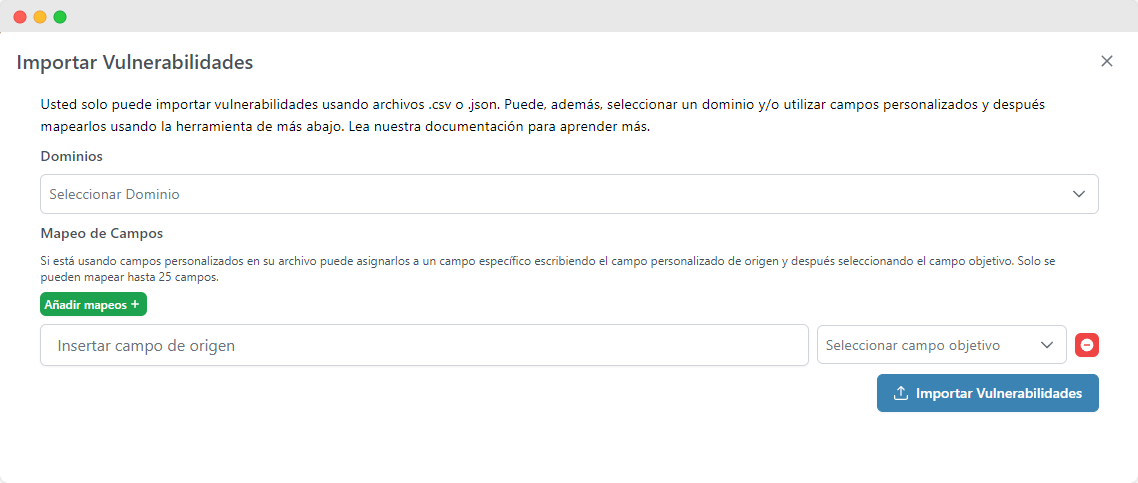Close the Importar Vulnerabilidades dialog with X

(x=1107, y=62)
